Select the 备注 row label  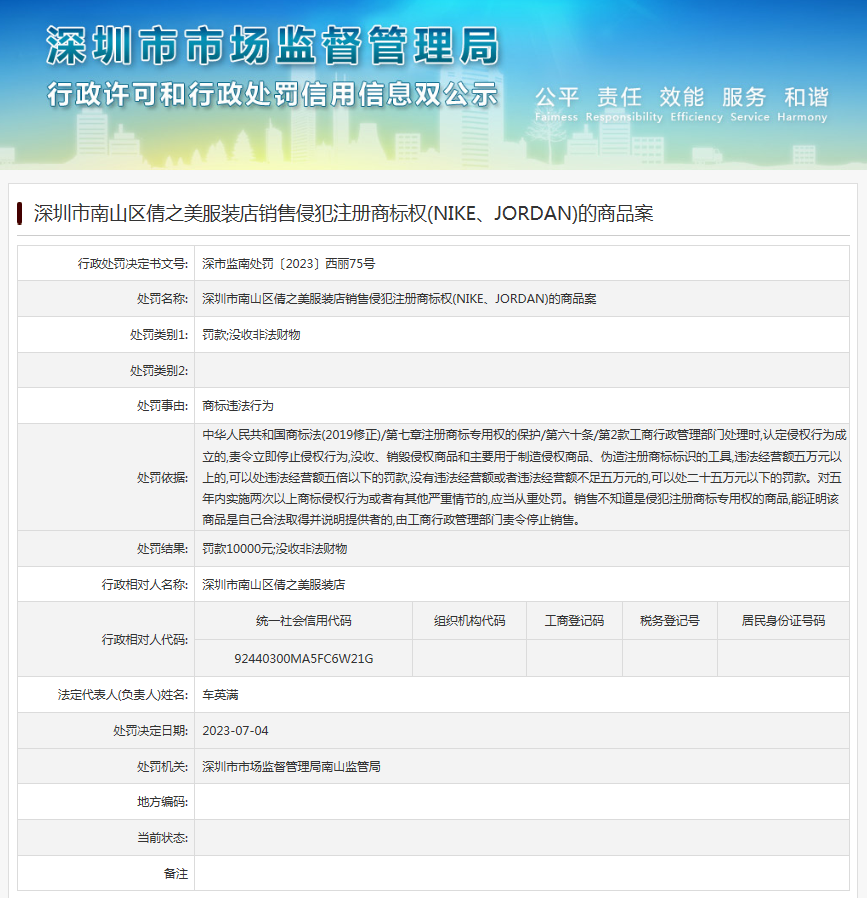point(176,874)
